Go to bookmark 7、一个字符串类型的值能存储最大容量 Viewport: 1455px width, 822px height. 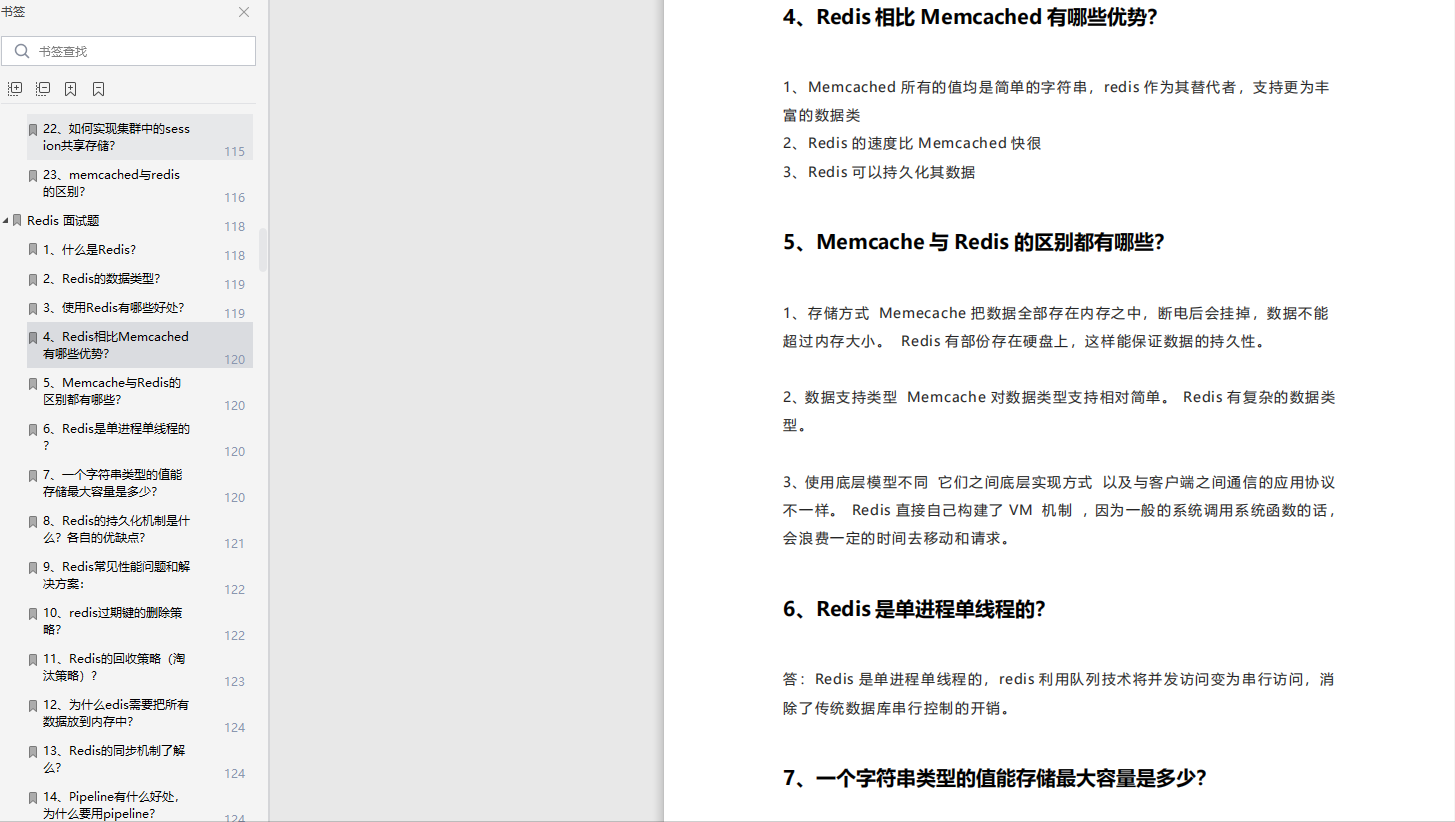[113, 483]
